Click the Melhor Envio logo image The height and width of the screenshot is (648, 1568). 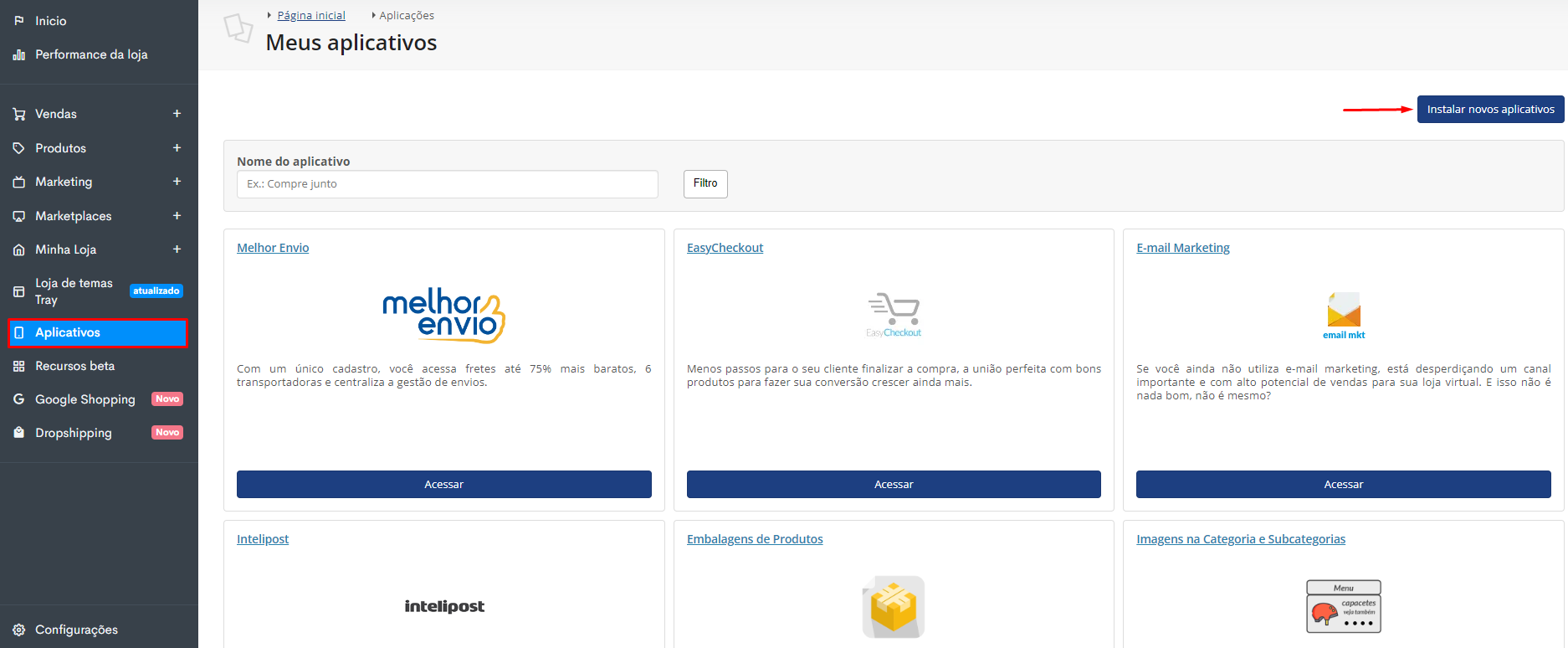tap(443, 315)
